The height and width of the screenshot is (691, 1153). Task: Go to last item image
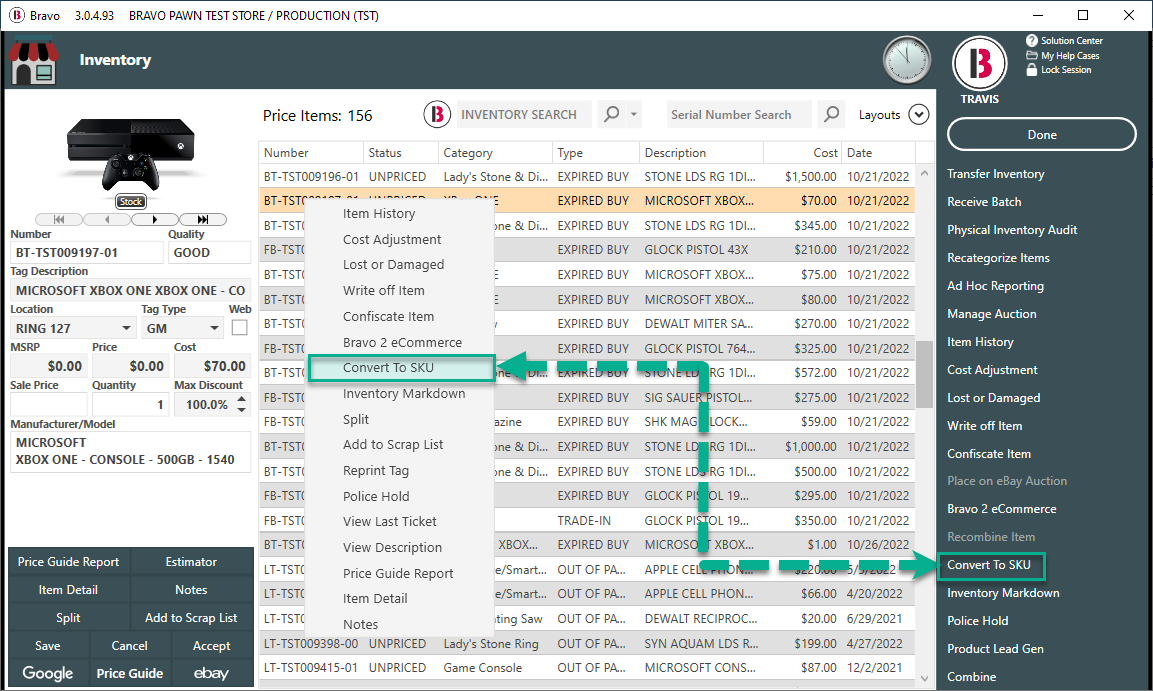click(x=202, y=220)
